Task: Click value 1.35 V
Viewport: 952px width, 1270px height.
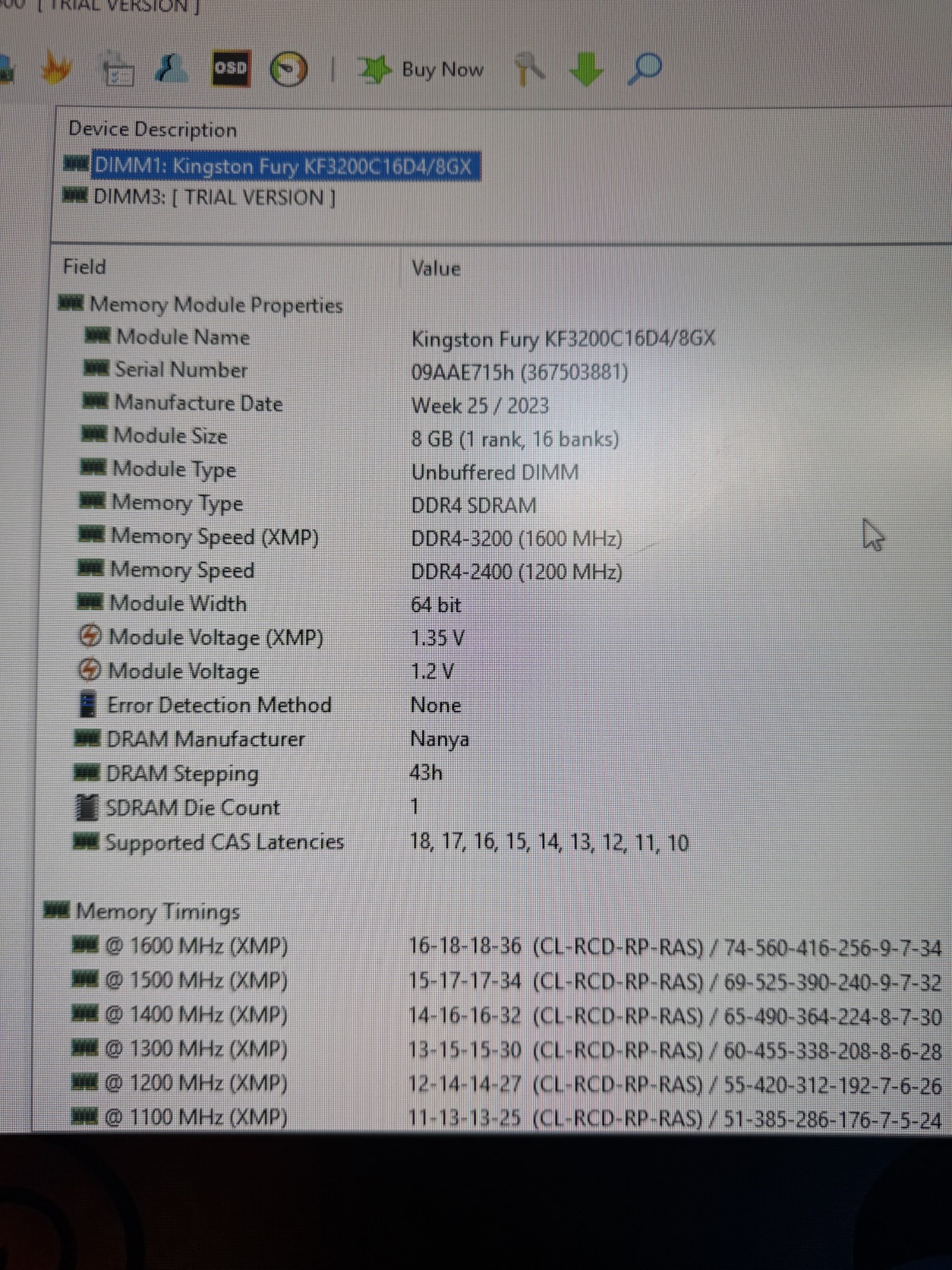Action: click(437, 638)
